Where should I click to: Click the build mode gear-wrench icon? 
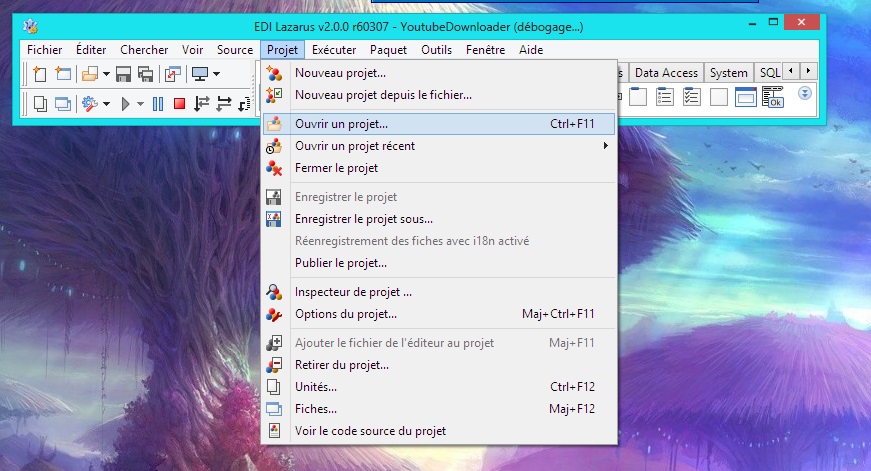point(89,104)
